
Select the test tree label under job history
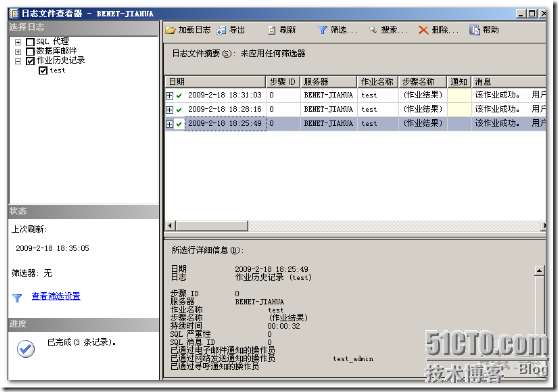point(57,71)
